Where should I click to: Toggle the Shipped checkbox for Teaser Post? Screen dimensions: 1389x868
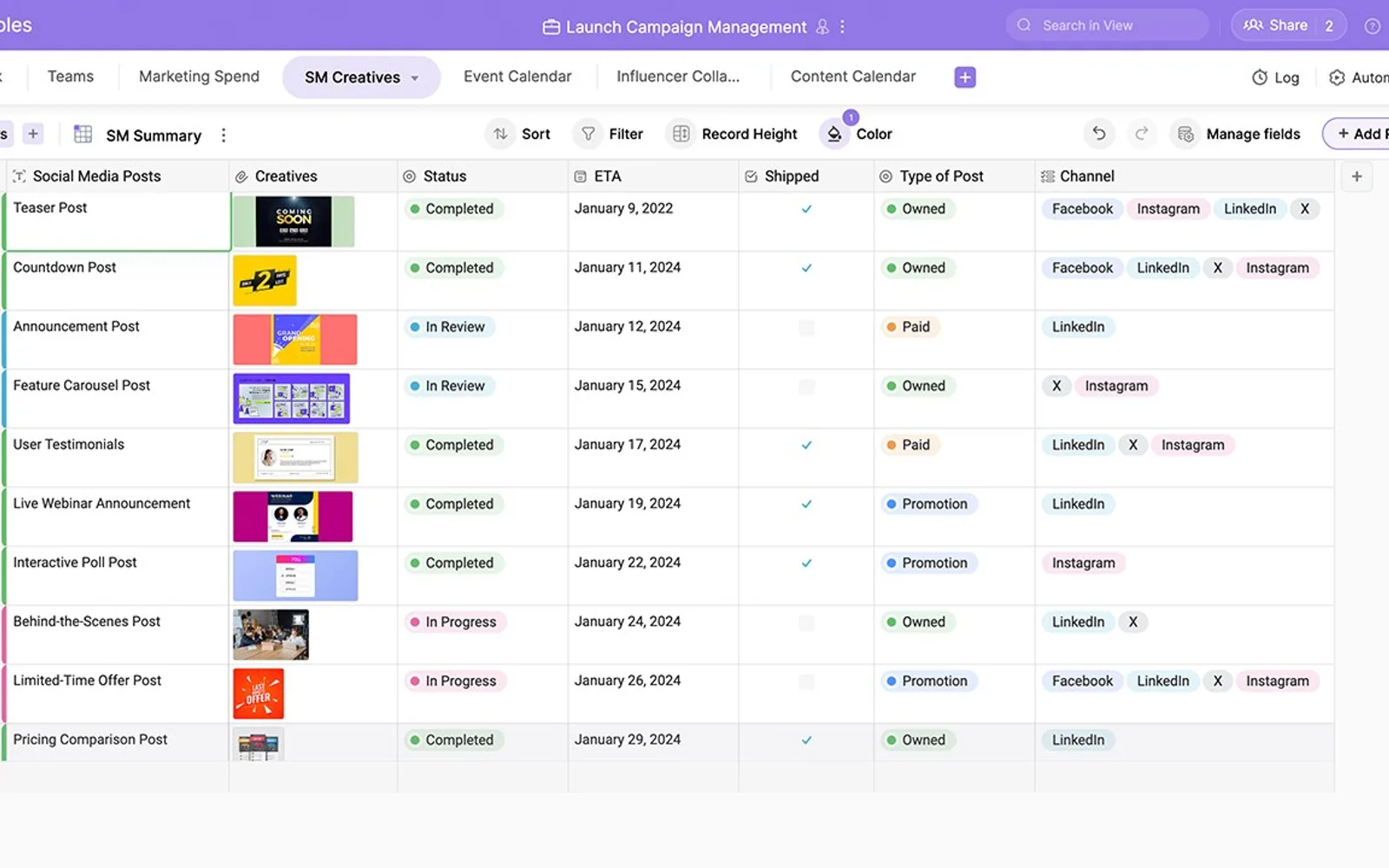coord(806,209)
